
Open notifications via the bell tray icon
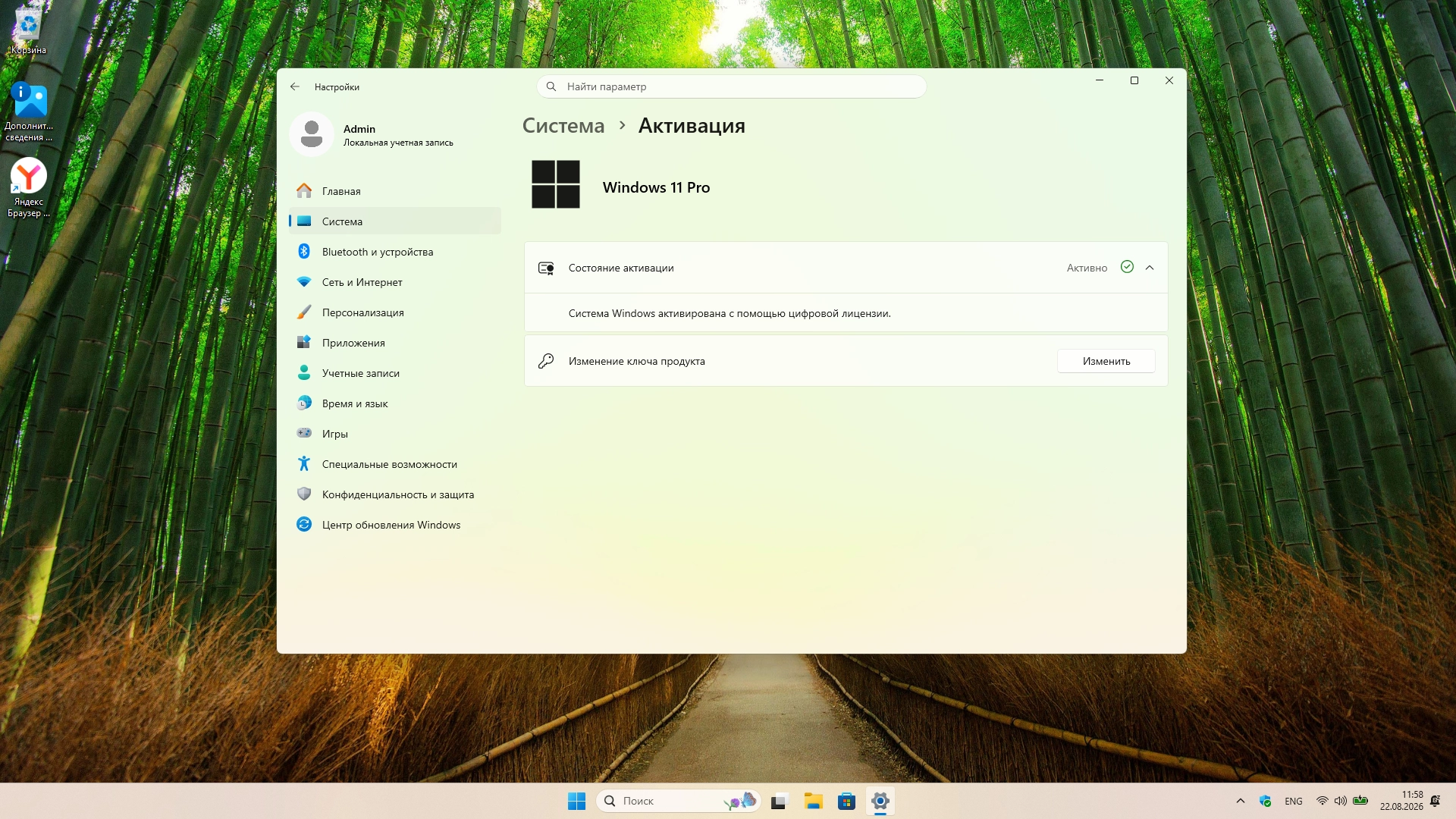click(x=1436, y=801)
